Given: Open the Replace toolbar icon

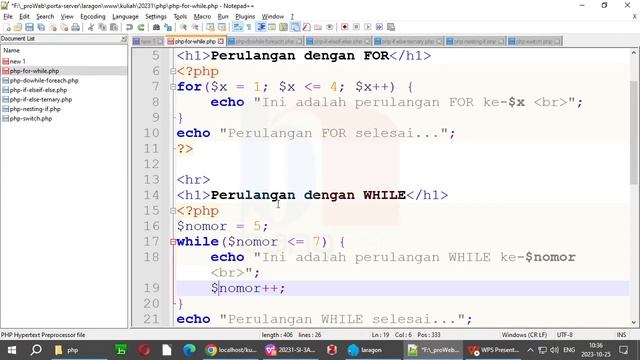Looking at the screenshot, I should (x=168, y=27).
